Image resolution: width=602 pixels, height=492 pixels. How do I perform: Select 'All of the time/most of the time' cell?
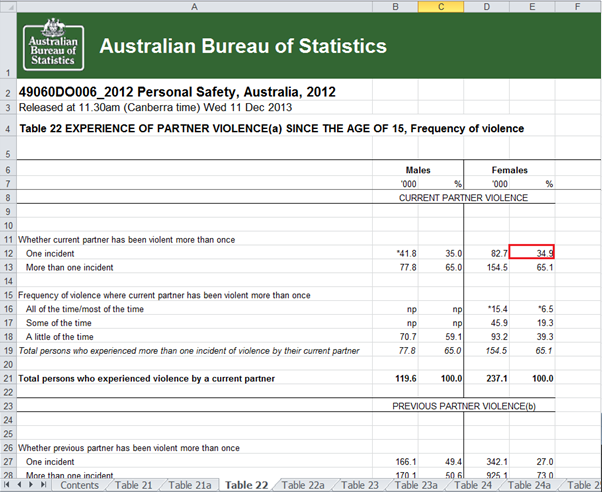tap(194, 309)
